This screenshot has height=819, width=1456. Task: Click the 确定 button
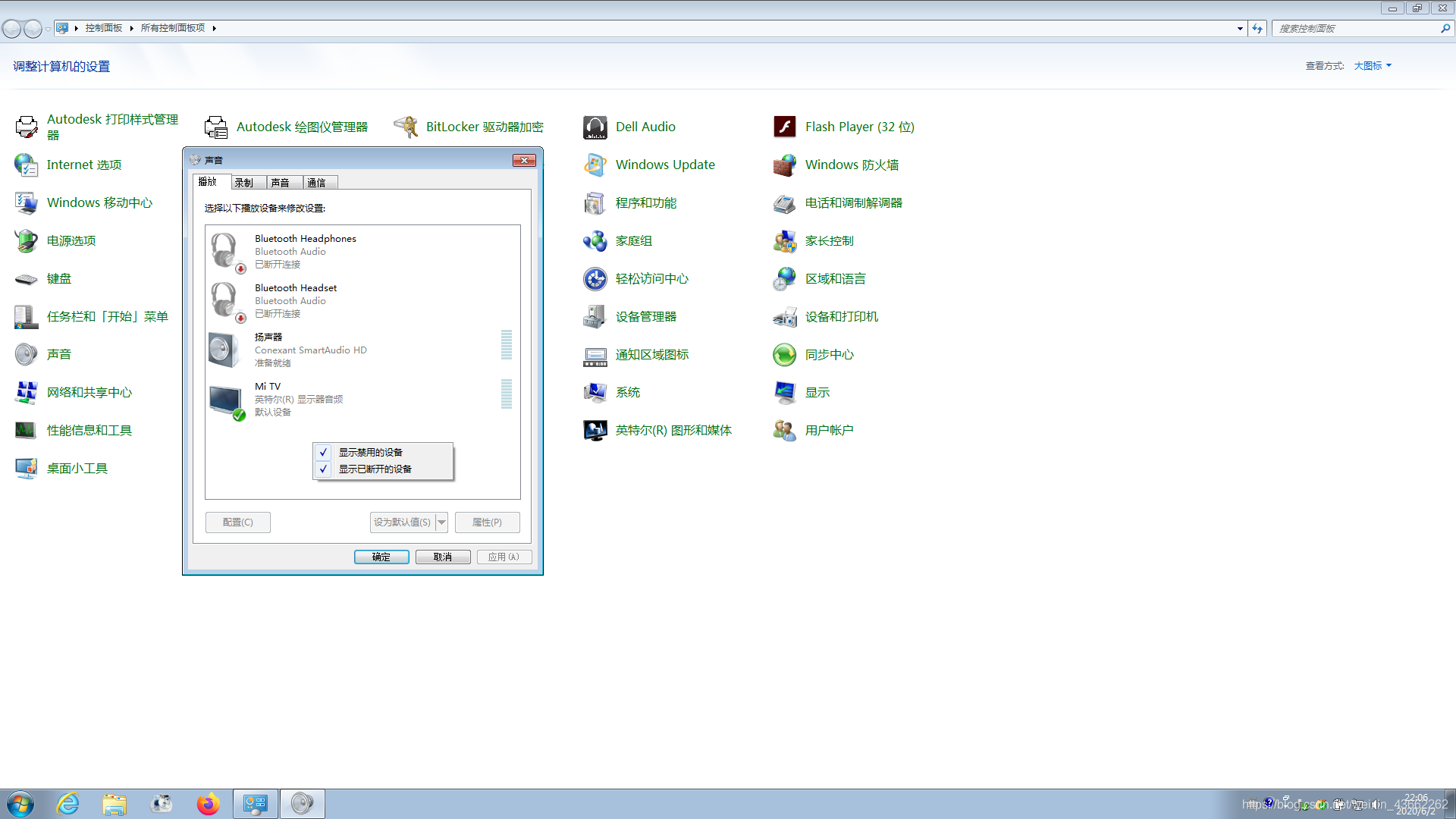tap(381, 557)
